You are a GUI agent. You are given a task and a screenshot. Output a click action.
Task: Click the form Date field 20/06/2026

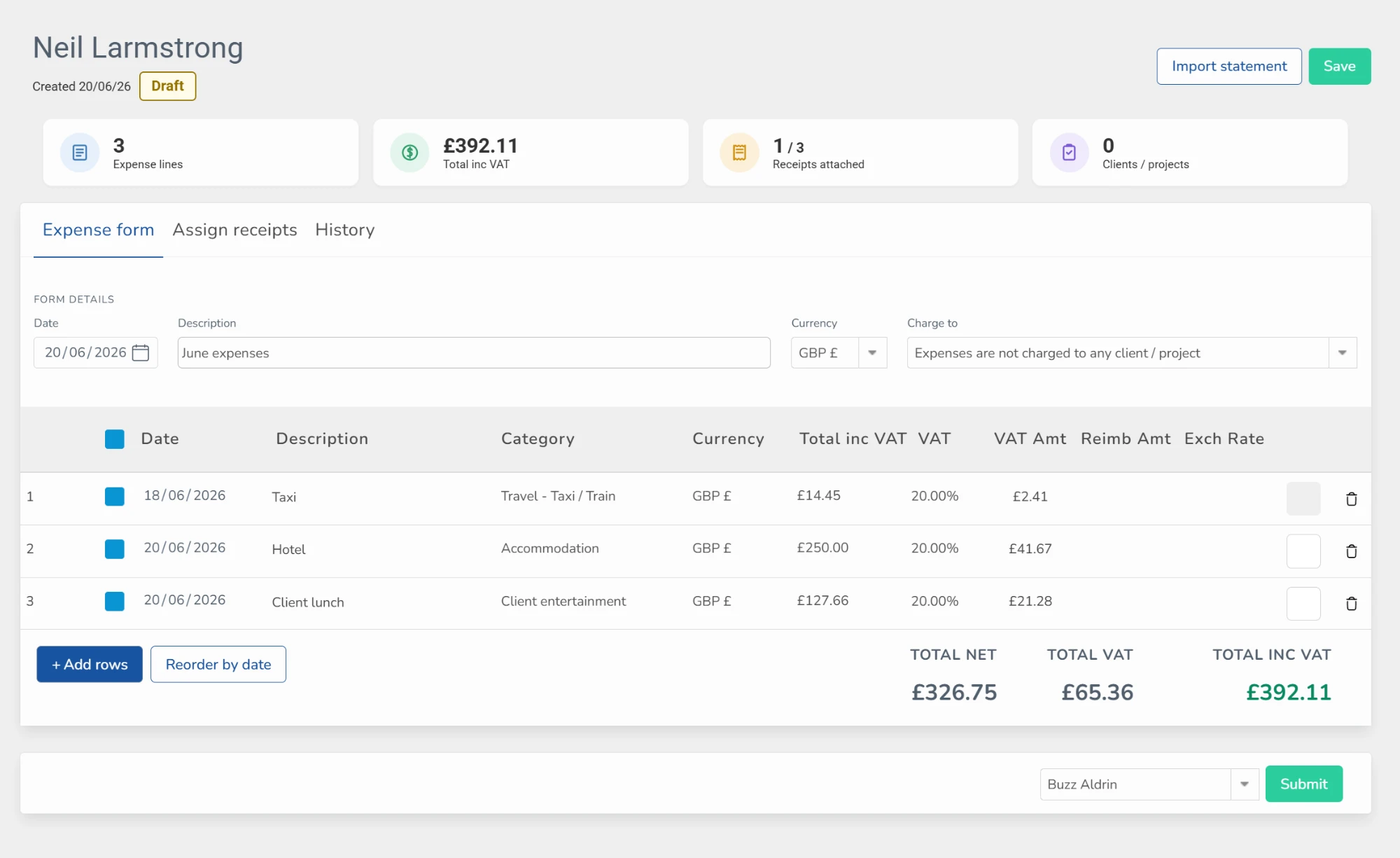coord(96,352)
